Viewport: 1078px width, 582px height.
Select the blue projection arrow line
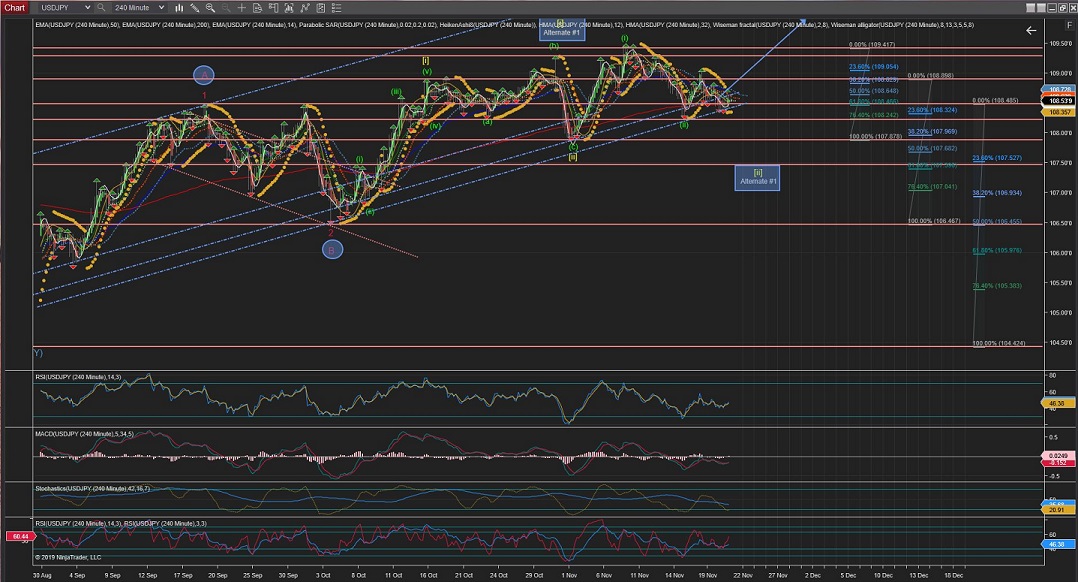point(763,56)
